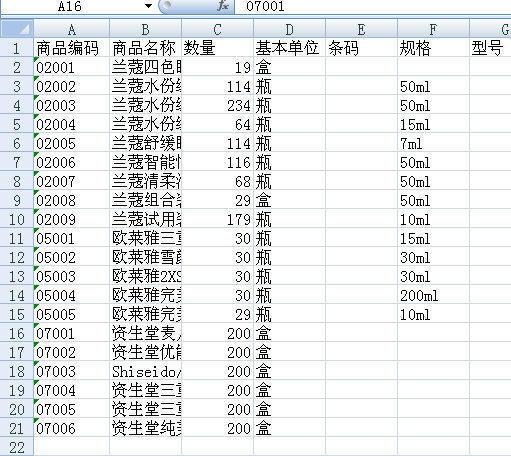Select cell containing 02001
The image size is (511, 456).
72,67
